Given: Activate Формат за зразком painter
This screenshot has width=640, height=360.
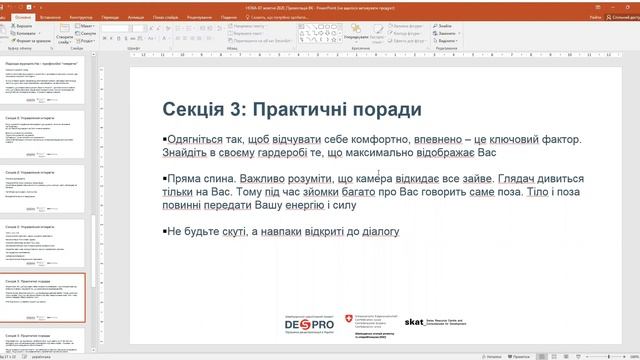Looking at the screenshot, I should coord(31,40).
